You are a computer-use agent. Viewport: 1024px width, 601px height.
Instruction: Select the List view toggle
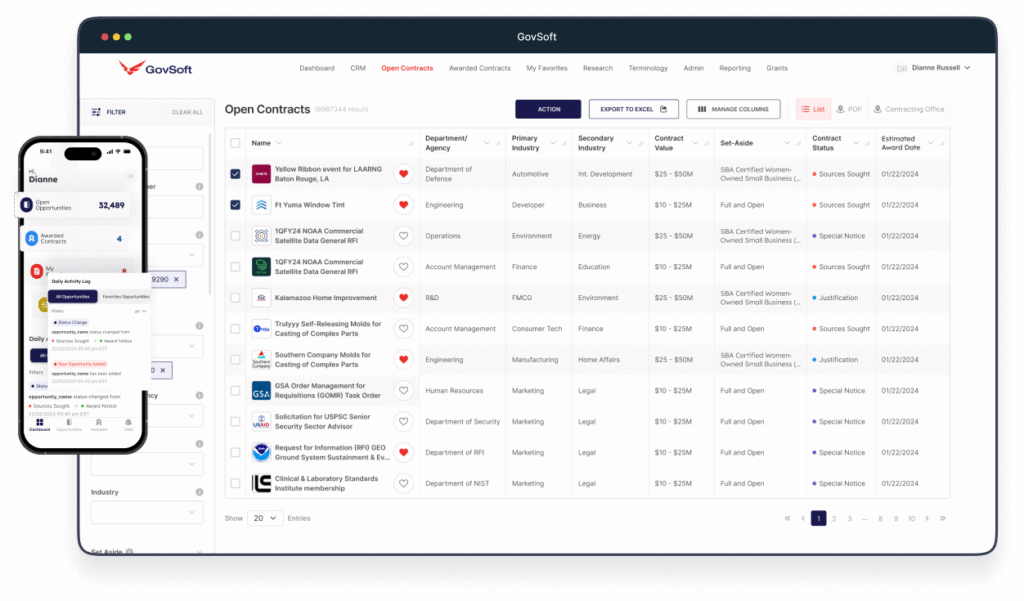click(813, 109)
